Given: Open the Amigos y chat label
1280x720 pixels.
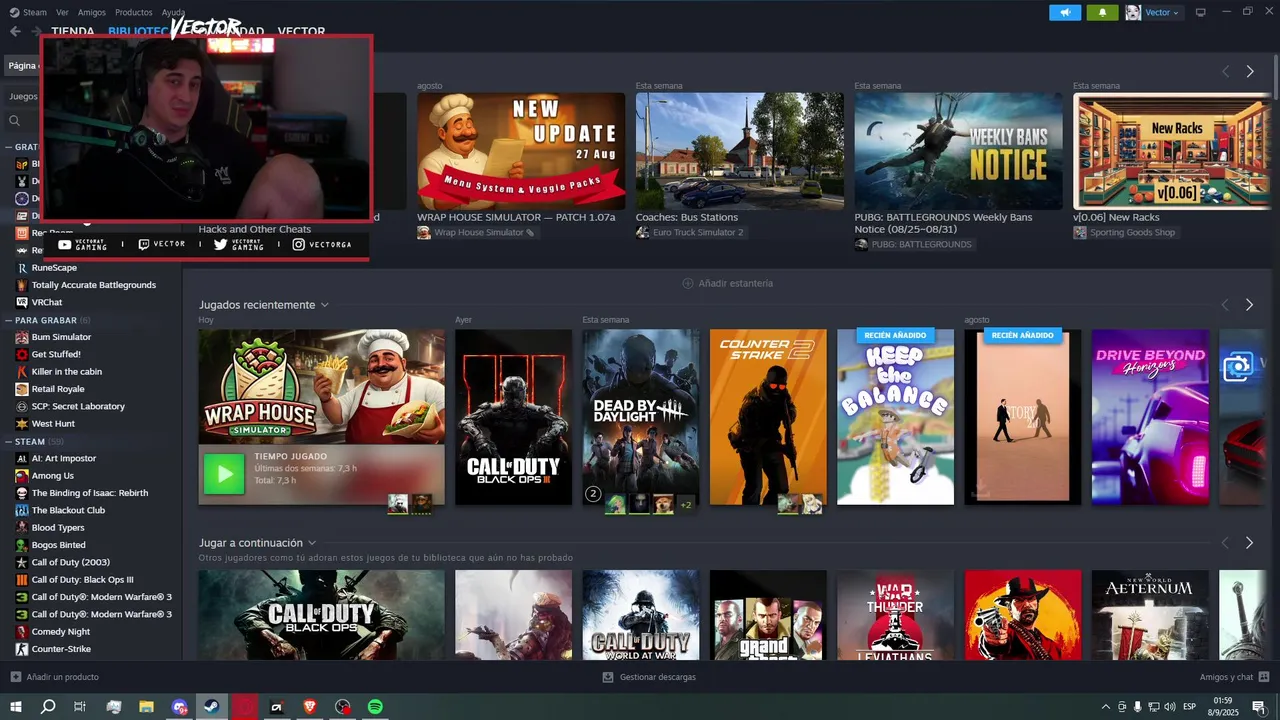Looking at the screenshot, I should pyautogui.click(x=1227, y=677).
